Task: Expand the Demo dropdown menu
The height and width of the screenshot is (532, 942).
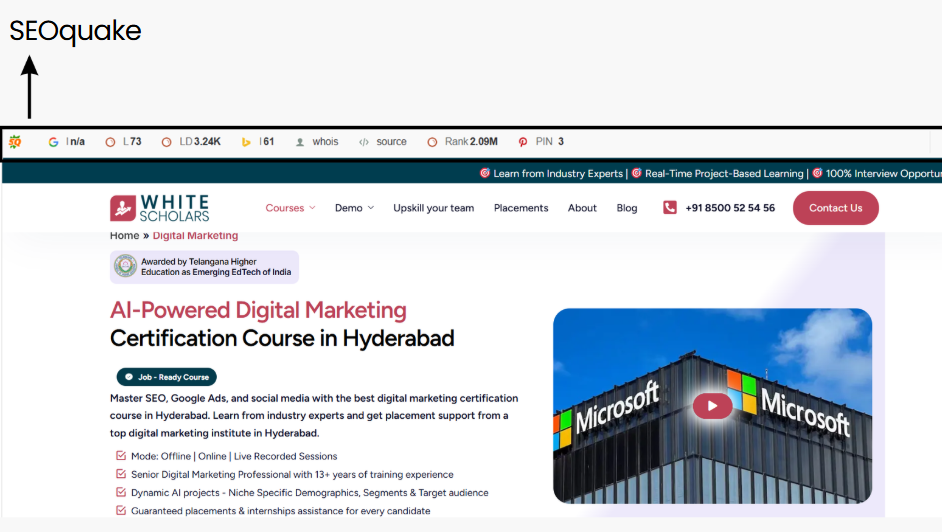Action: (x=354, y=208)
